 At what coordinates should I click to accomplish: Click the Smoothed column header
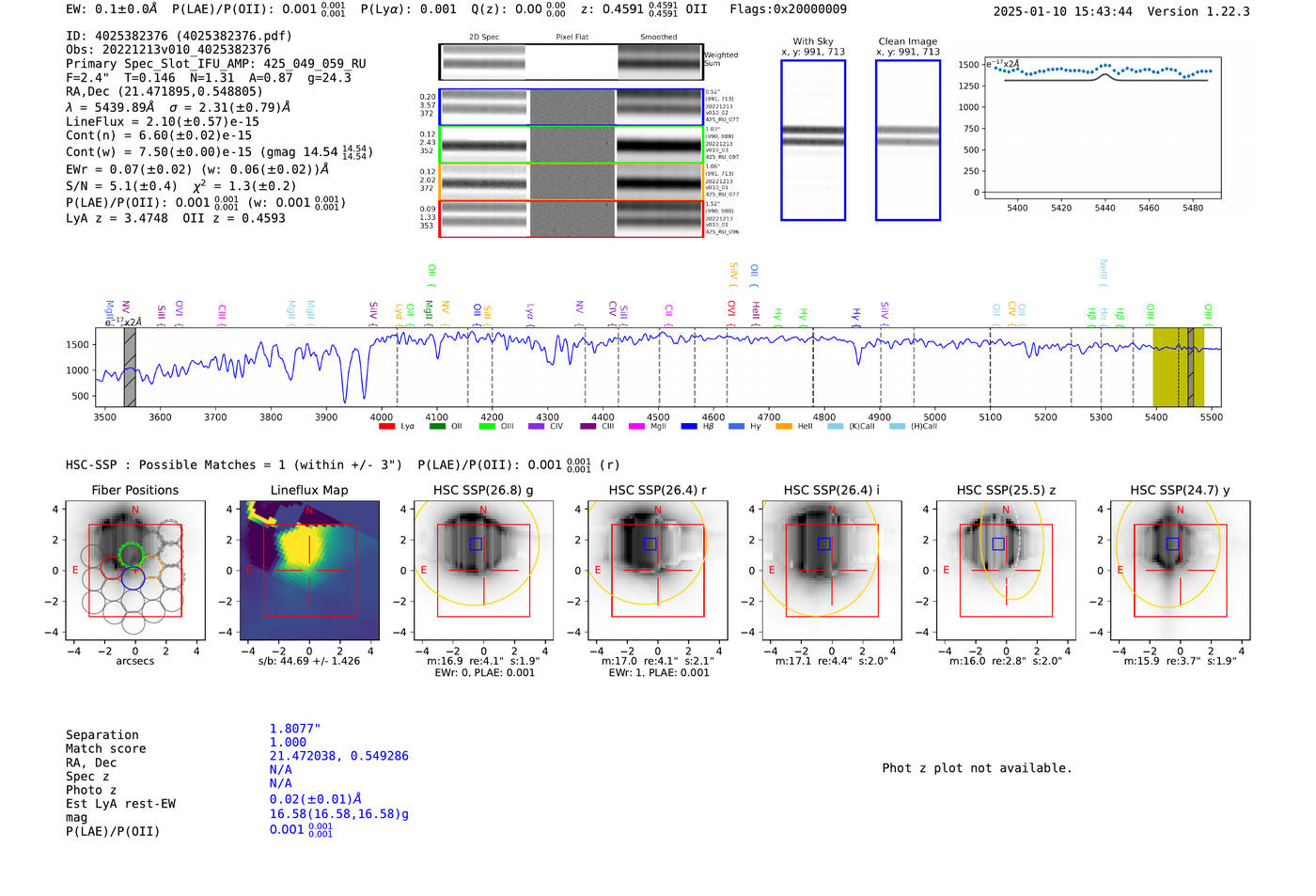click(659, 37)
